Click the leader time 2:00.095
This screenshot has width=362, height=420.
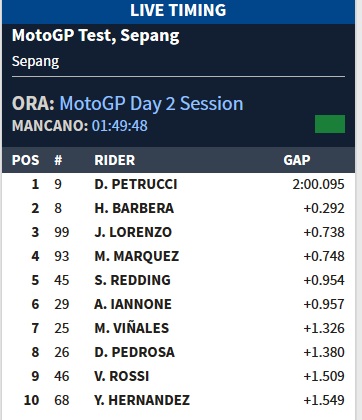(x=318, y=184)
